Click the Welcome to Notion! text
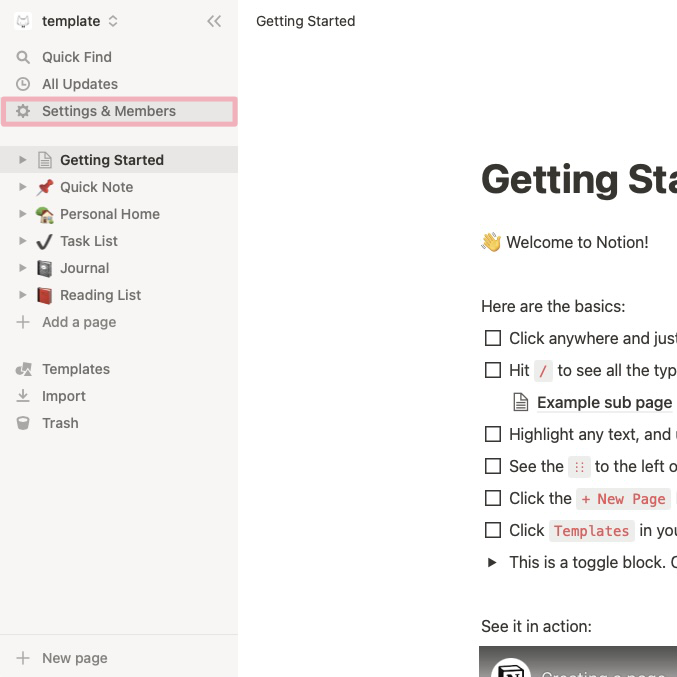The image size is (677, 677). (577, 242)
